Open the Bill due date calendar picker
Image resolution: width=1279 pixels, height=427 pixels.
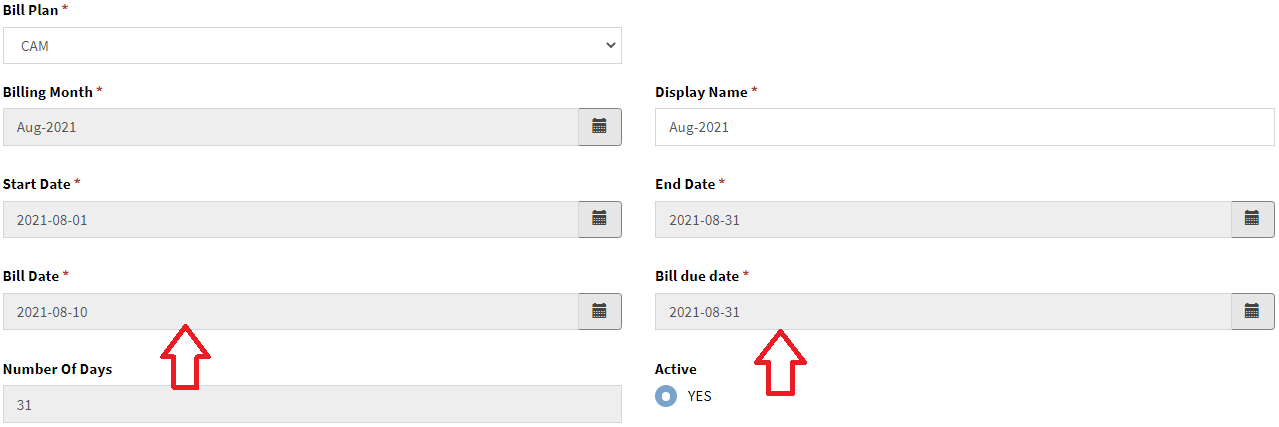[1251, 311]
